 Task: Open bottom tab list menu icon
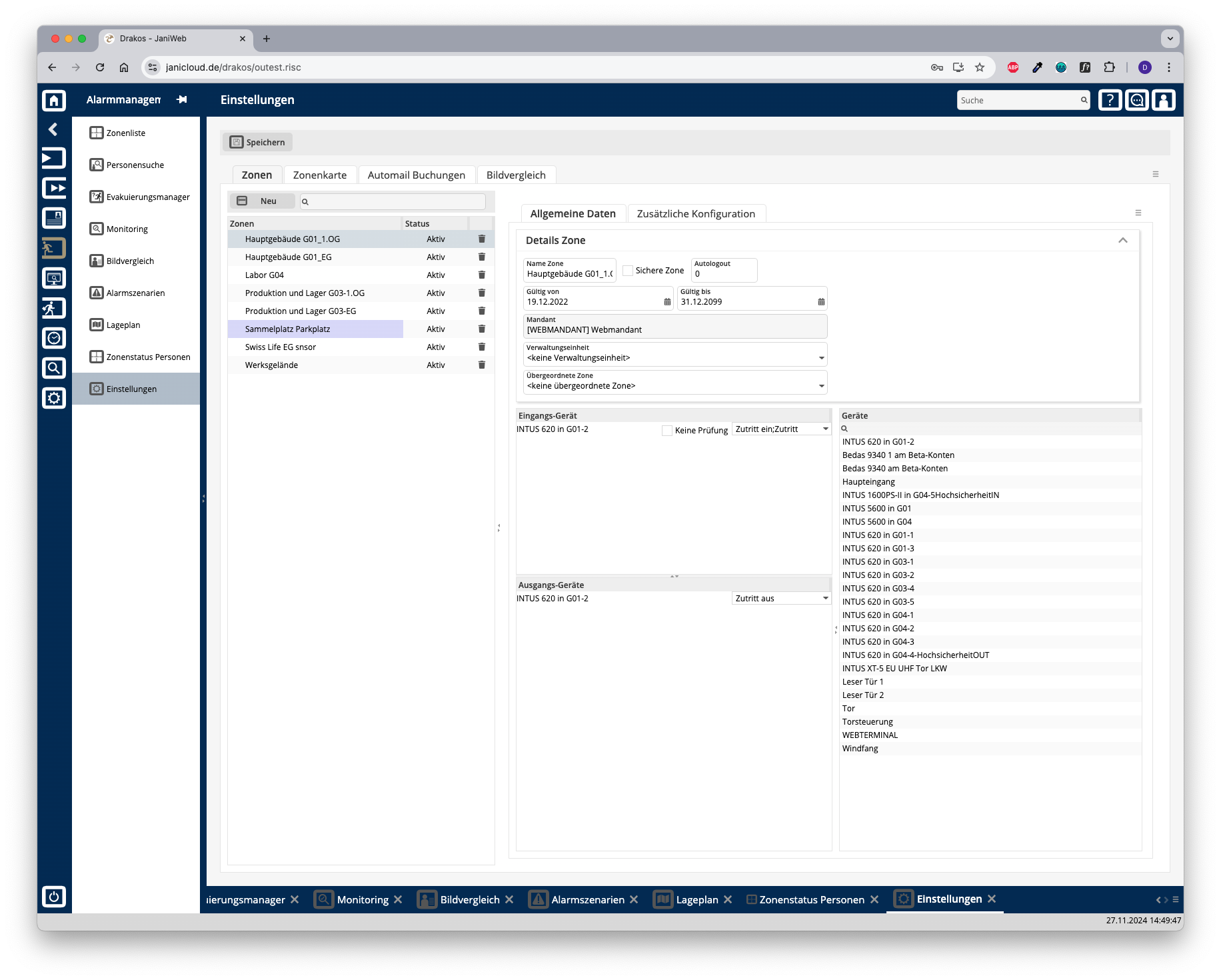(x=1176, y=899)
